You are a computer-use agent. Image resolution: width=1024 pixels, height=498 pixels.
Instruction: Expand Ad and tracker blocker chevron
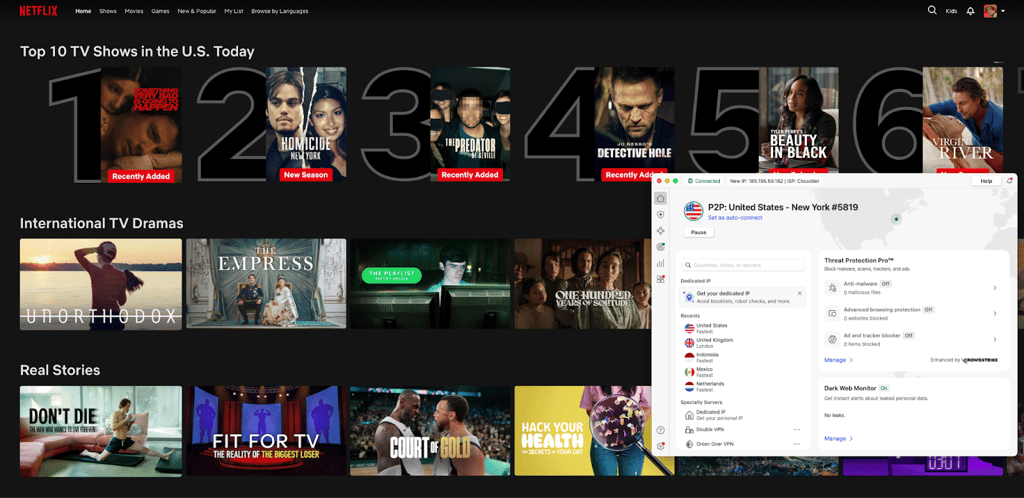pyautogui.click(x=995, y=339)
